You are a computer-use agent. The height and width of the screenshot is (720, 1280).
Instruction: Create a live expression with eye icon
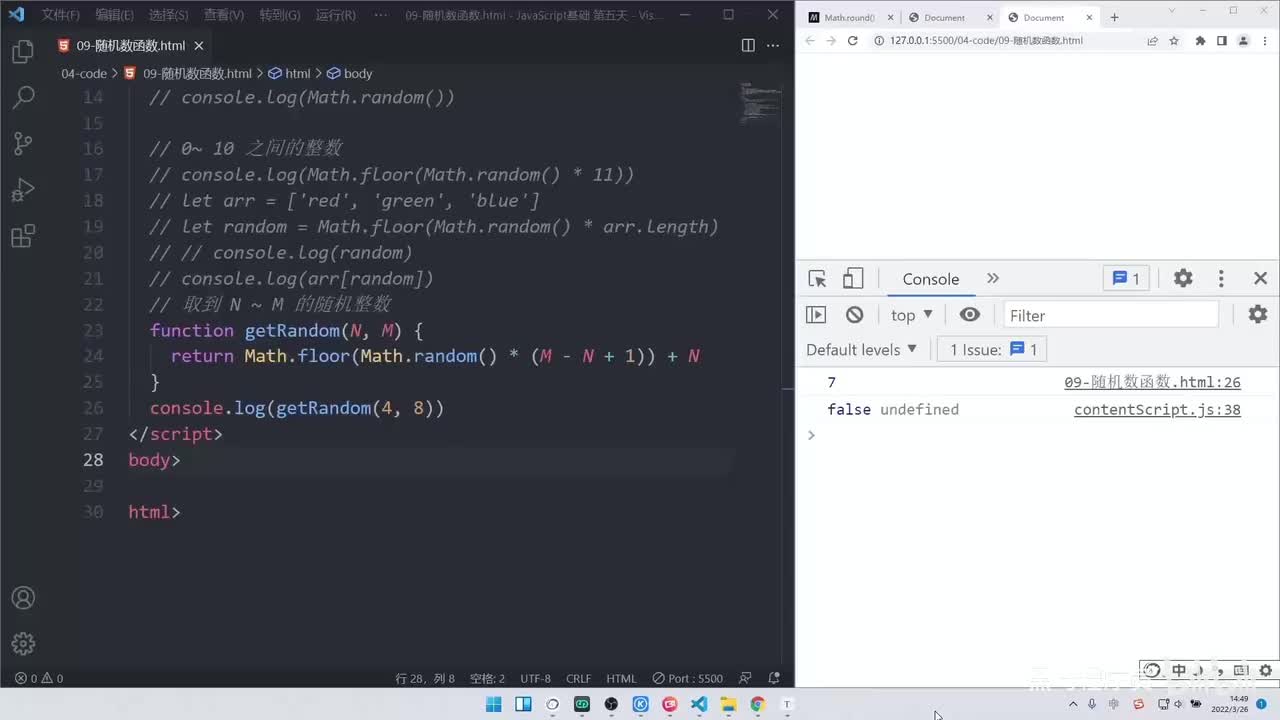click(969, 315)
